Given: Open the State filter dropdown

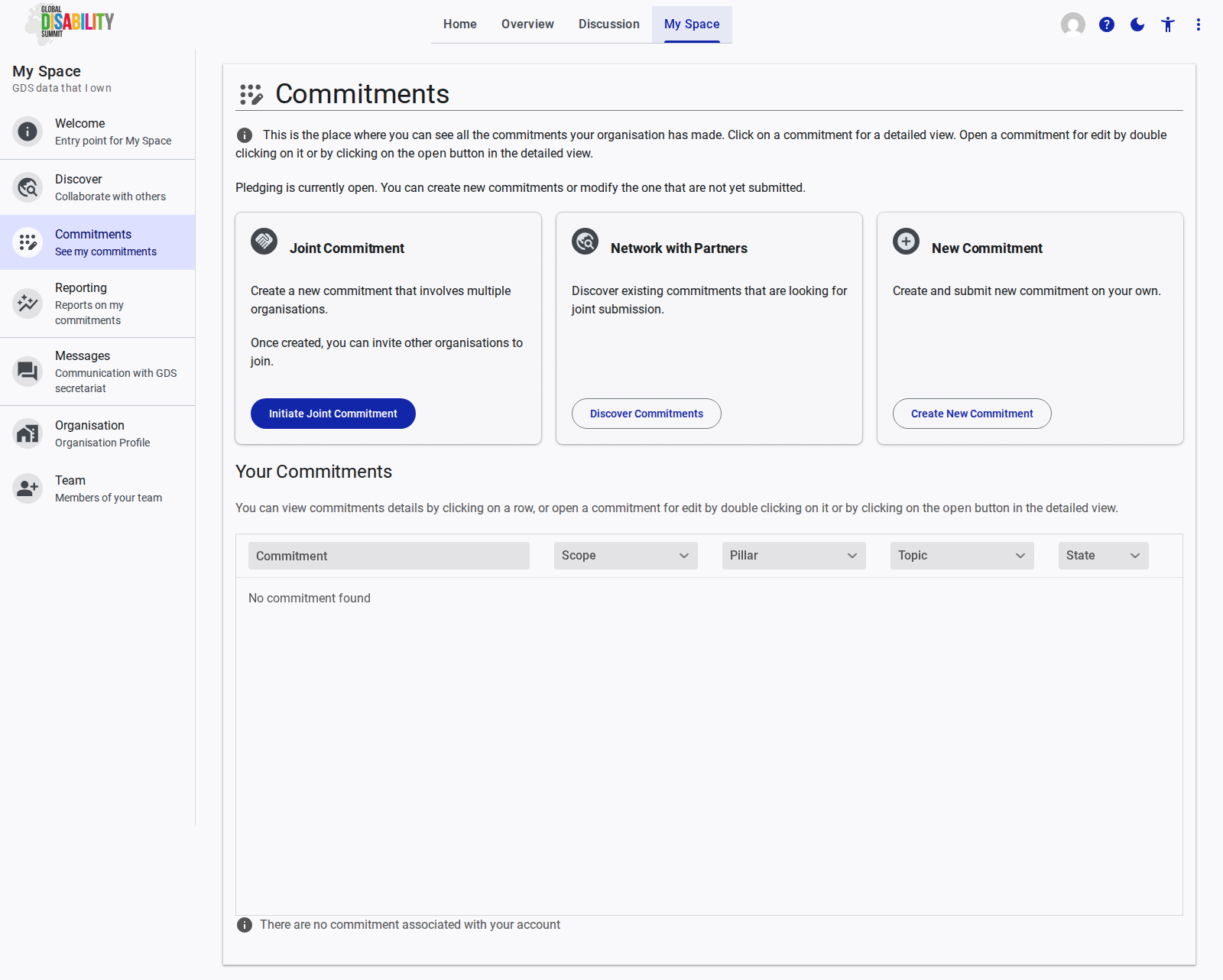Looking at the screenshot, I should click(1103, 556).
